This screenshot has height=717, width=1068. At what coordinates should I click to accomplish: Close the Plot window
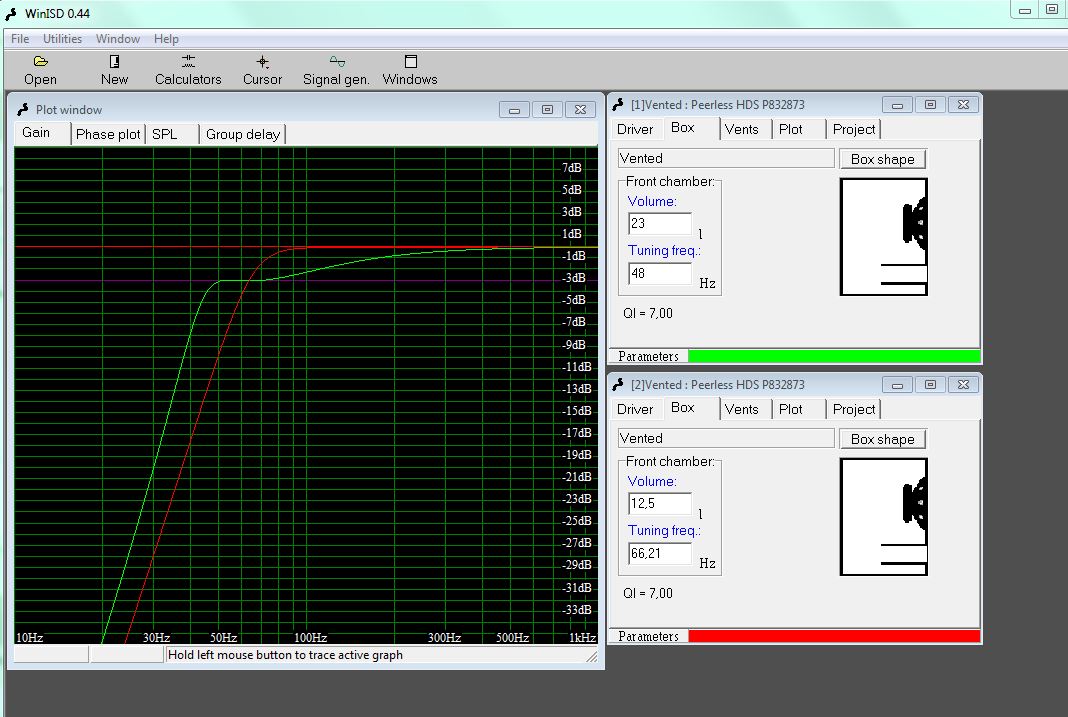point(580,110)
